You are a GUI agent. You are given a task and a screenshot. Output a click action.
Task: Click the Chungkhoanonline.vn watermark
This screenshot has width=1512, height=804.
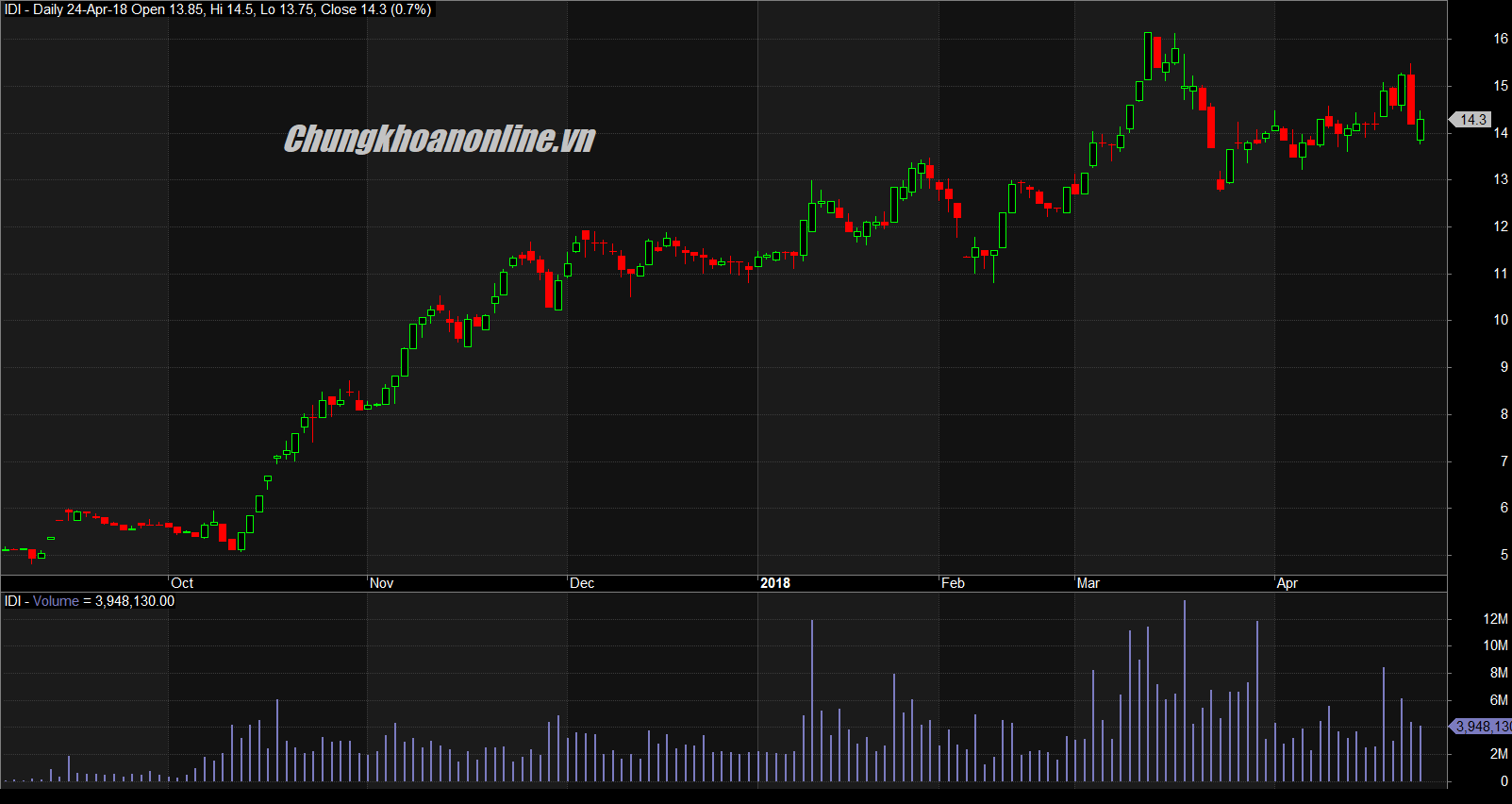(440, 139)
